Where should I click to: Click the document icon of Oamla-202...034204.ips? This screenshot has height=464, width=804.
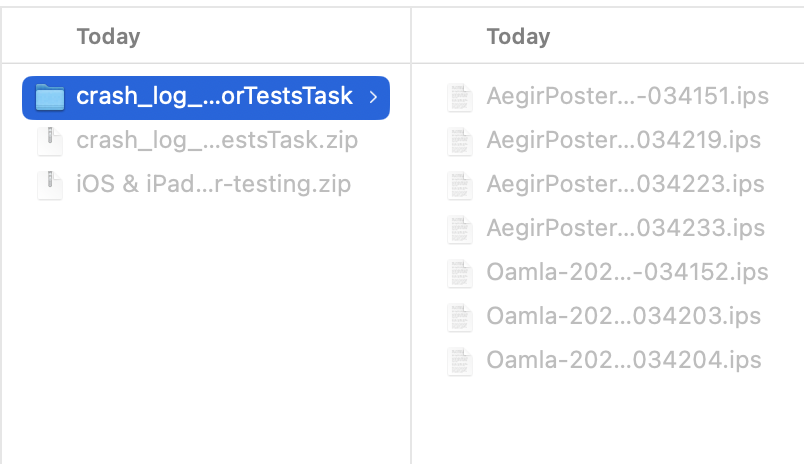click(x=459, y=362)
